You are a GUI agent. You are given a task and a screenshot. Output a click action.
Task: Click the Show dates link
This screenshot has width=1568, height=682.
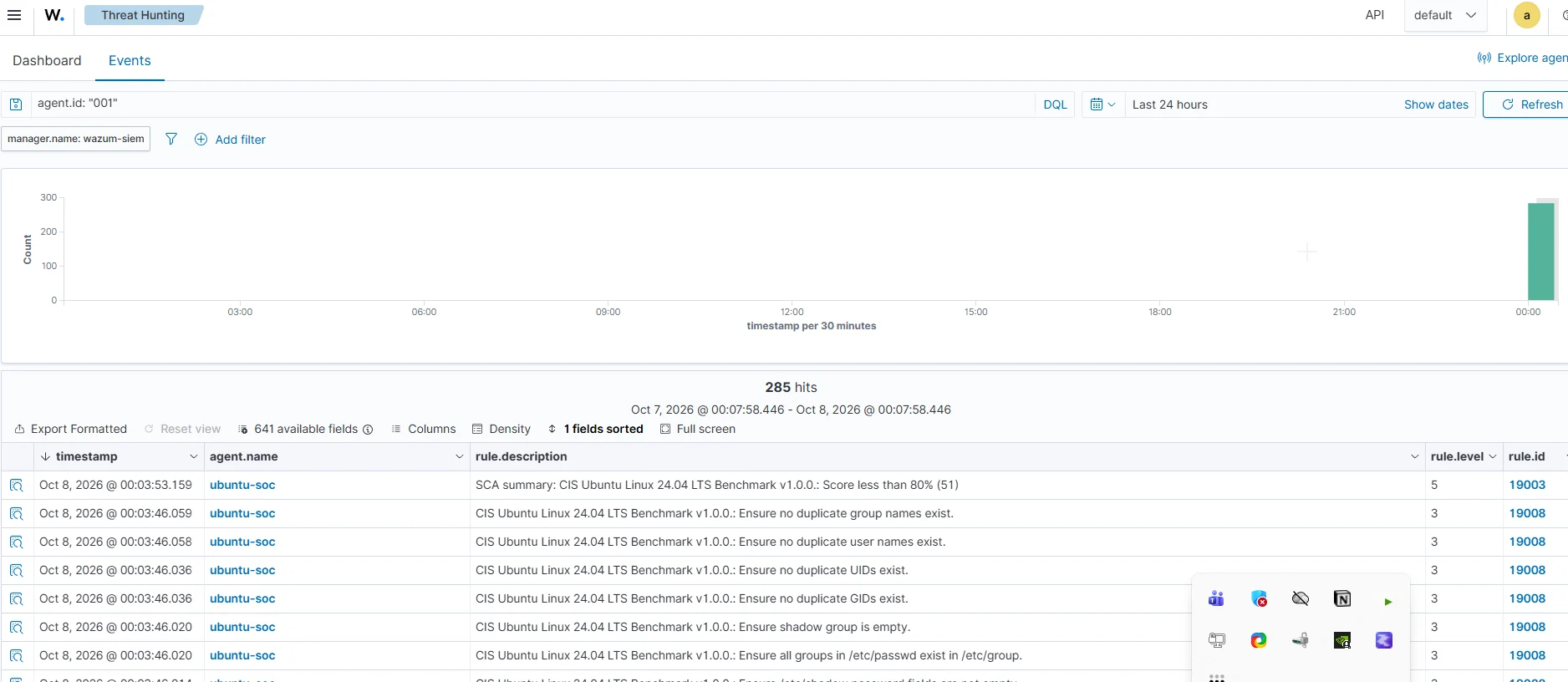[1436, 104]
